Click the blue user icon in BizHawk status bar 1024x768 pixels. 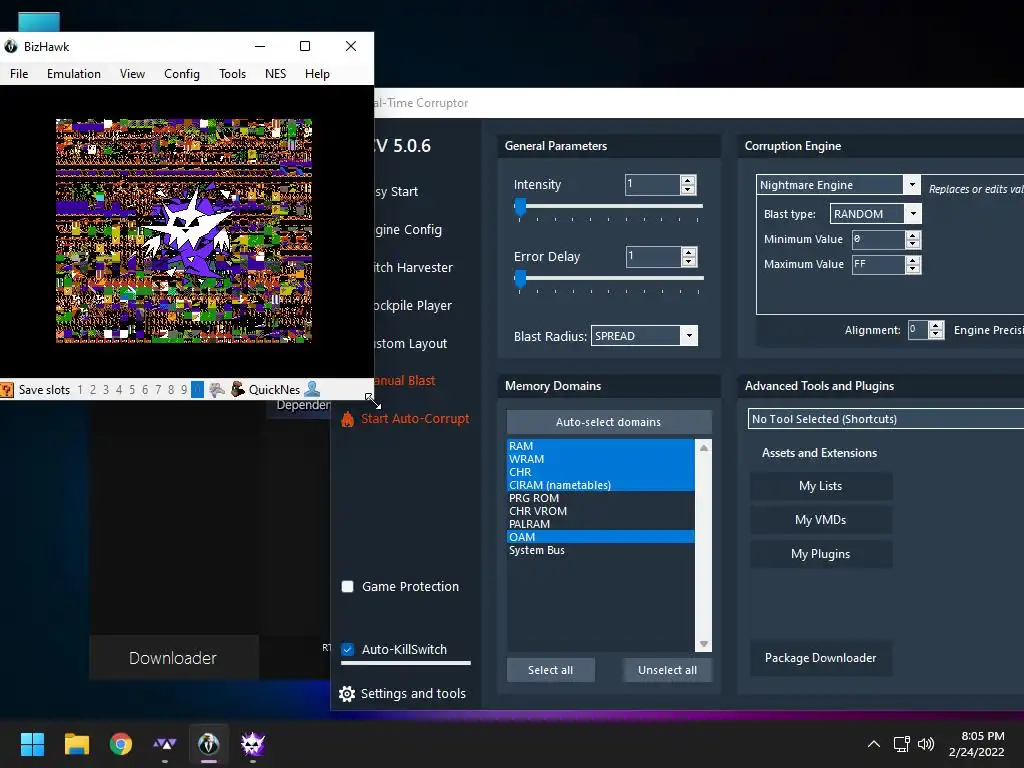(x=312, y=389)
